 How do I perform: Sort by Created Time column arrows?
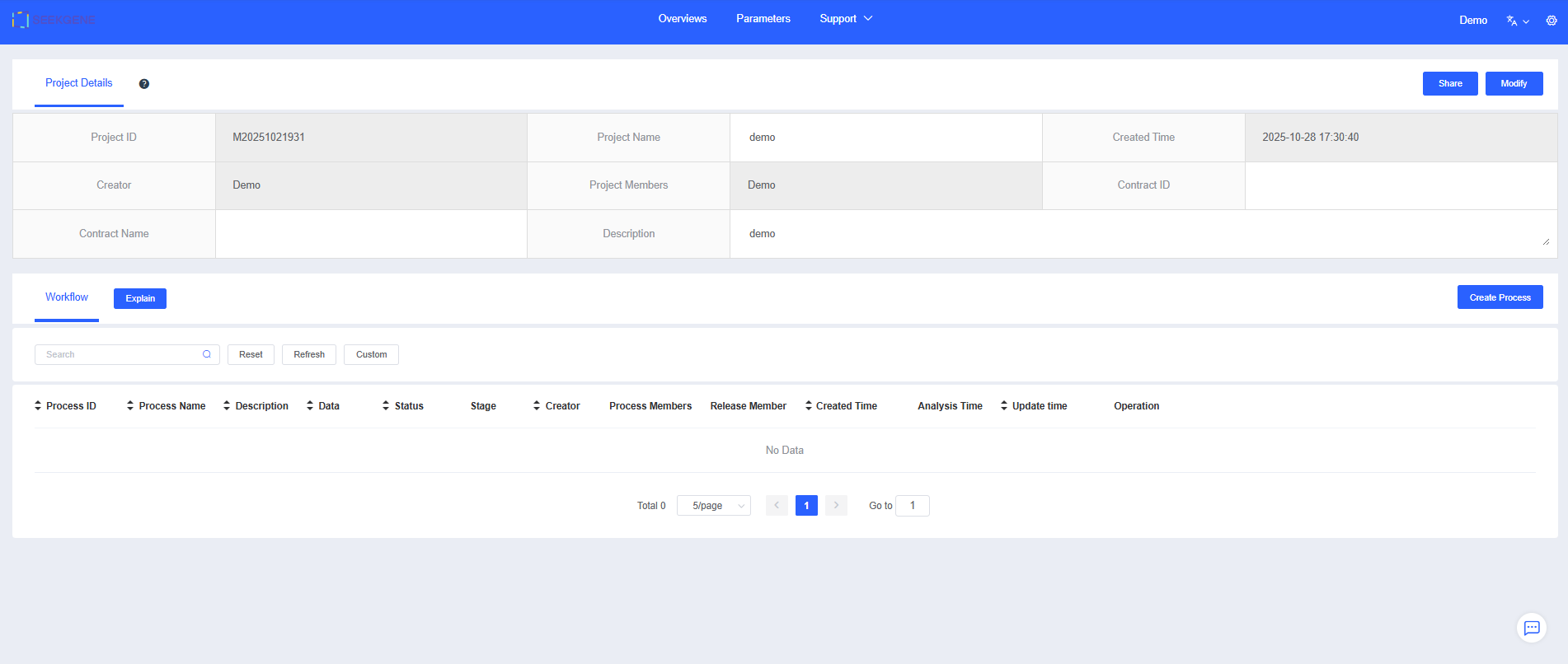pyautogui.click(x=809, y=406)
